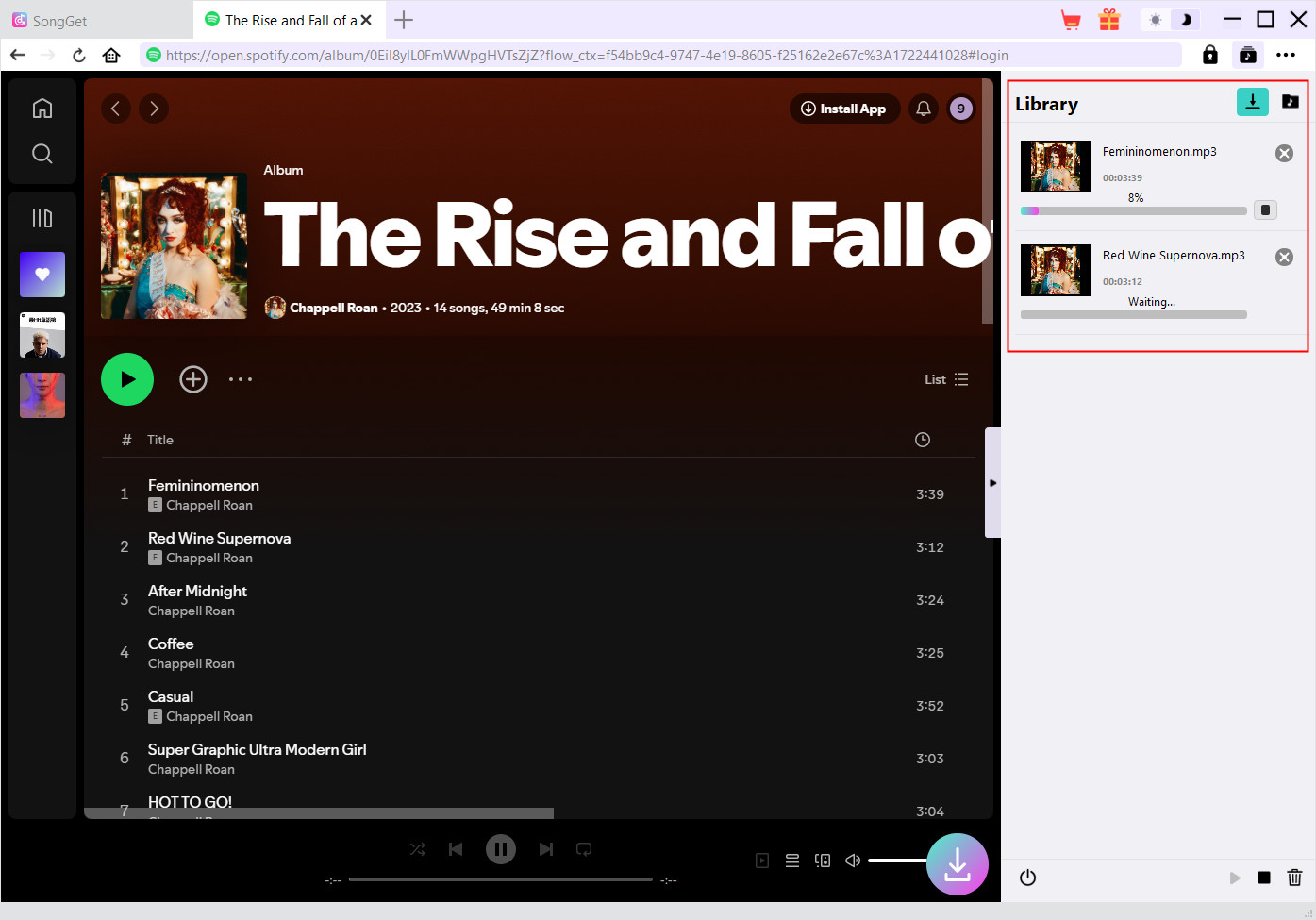This screenshot has width=1316, height=920.
Task: Adjust the volume slider
Action: (x=896, y=861)
